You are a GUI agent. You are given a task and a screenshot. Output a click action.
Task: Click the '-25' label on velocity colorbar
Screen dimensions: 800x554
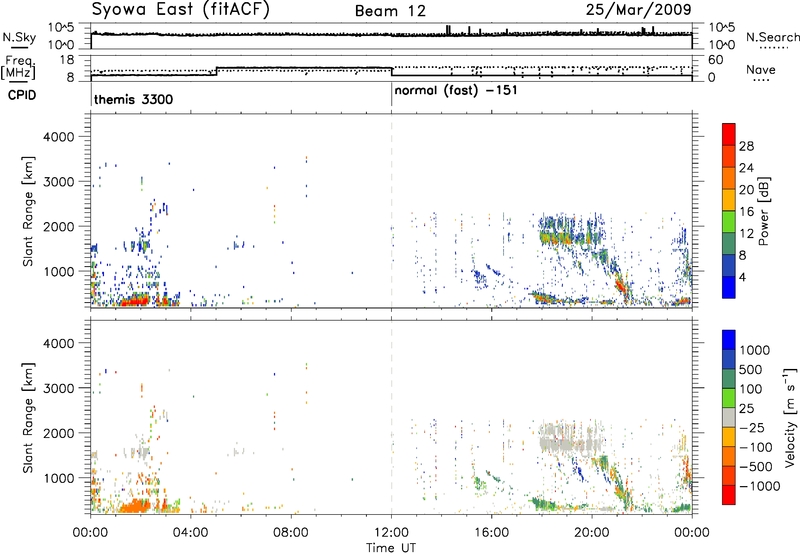751,427
